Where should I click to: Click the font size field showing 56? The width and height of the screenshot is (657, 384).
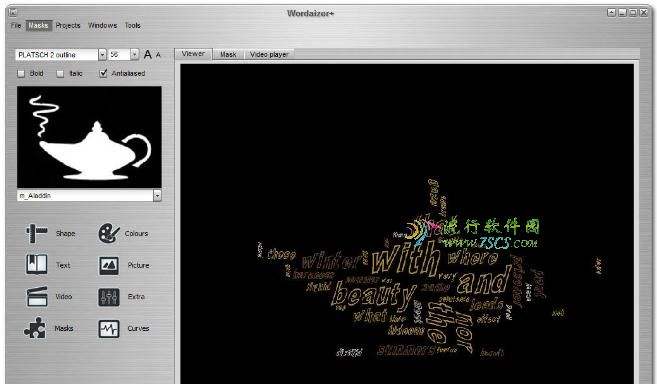(119, 54)
